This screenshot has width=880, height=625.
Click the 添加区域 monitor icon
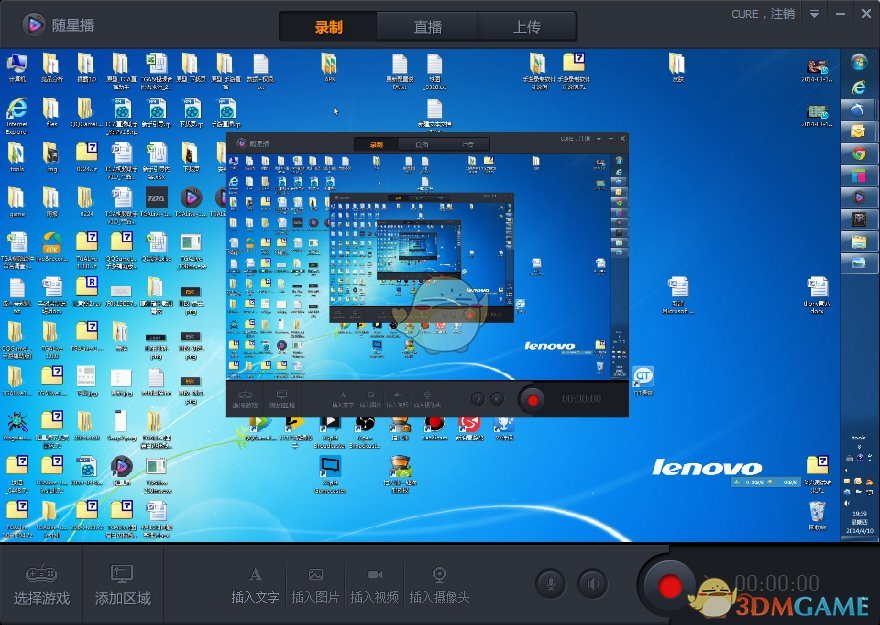click(x=122, y=575)
